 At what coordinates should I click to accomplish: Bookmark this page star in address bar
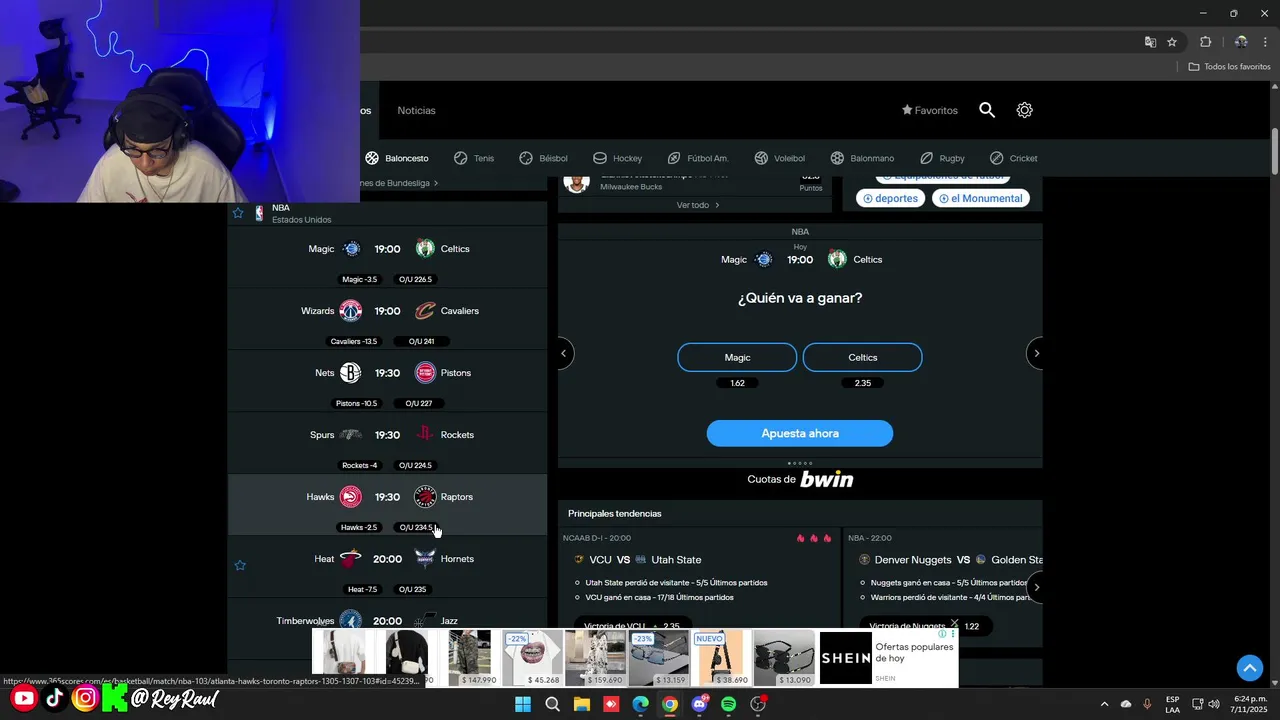(x=1172, y=42)
